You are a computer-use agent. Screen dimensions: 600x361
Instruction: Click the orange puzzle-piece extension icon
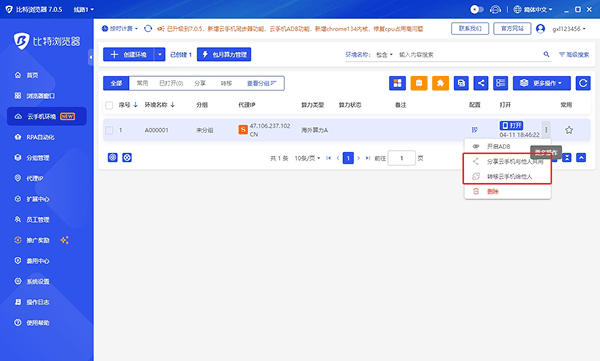(x=440, y=83)
